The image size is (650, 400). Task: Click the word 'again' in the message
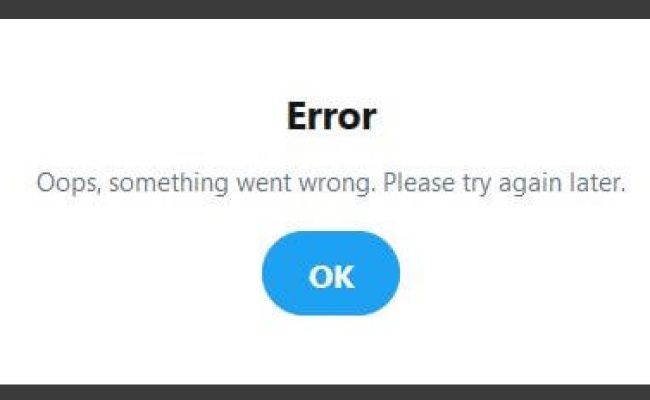(530, 184)
